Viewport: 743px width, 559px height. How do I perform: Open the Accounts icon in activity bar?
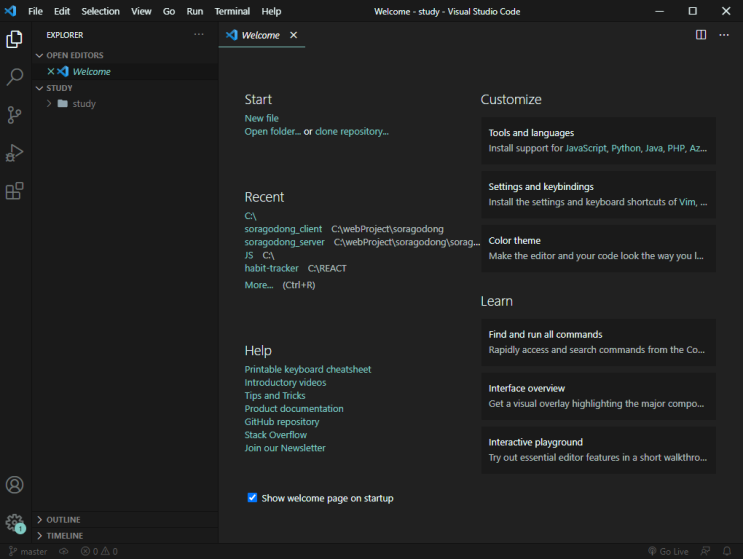[14, 485]
